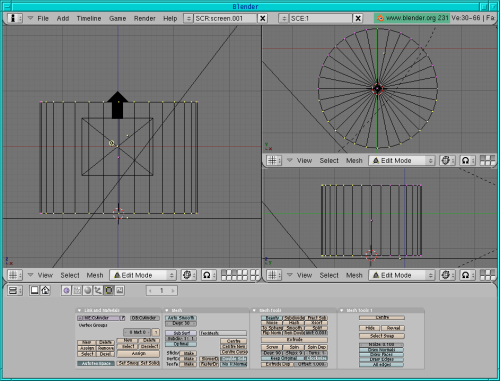Open left viewport window type selector
This screenshot has width=500, height=381.
pyautogui.click(x=15, y=275)
